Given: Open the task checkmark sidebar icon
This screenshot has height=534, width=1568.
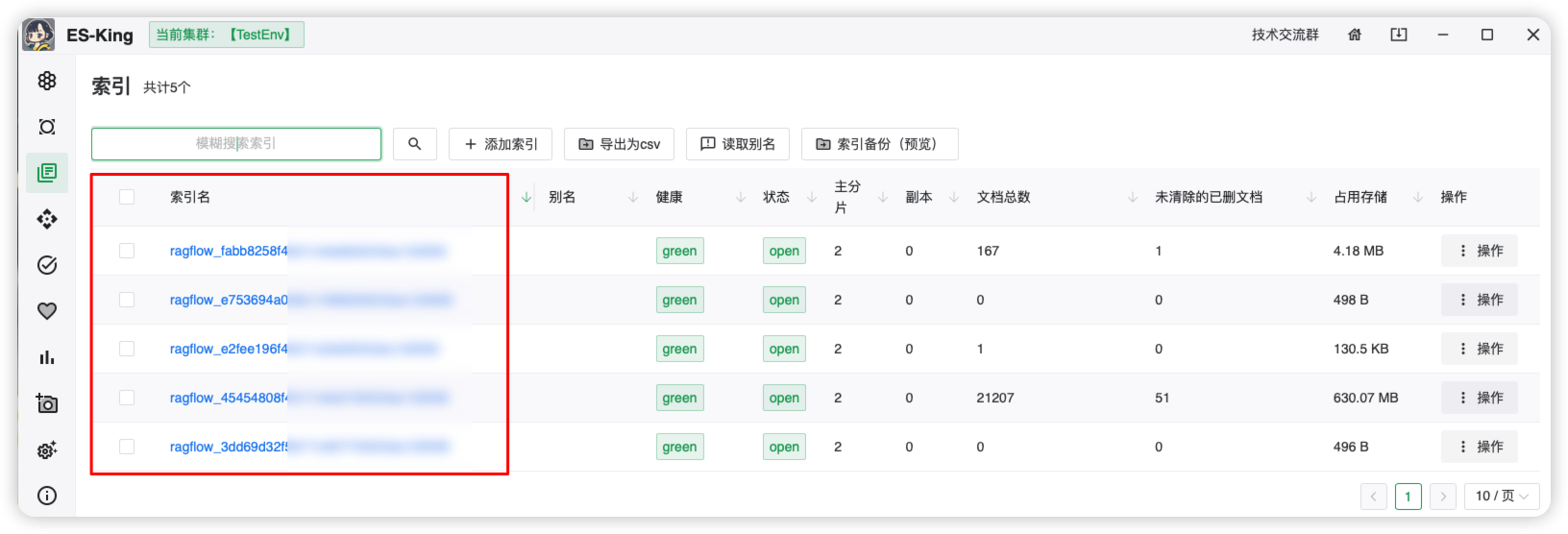Looking at the screenshot, I should (47, 265).
